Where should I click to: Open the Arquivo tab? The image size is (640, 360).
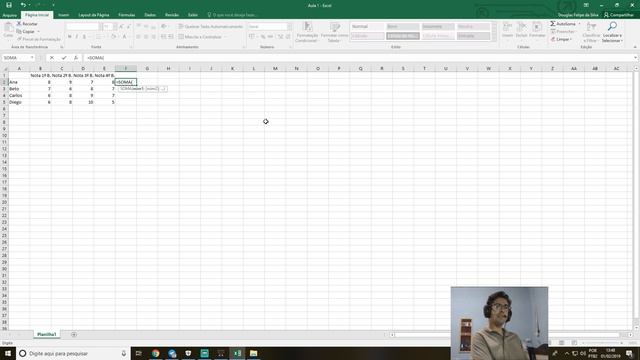(9, 15)
